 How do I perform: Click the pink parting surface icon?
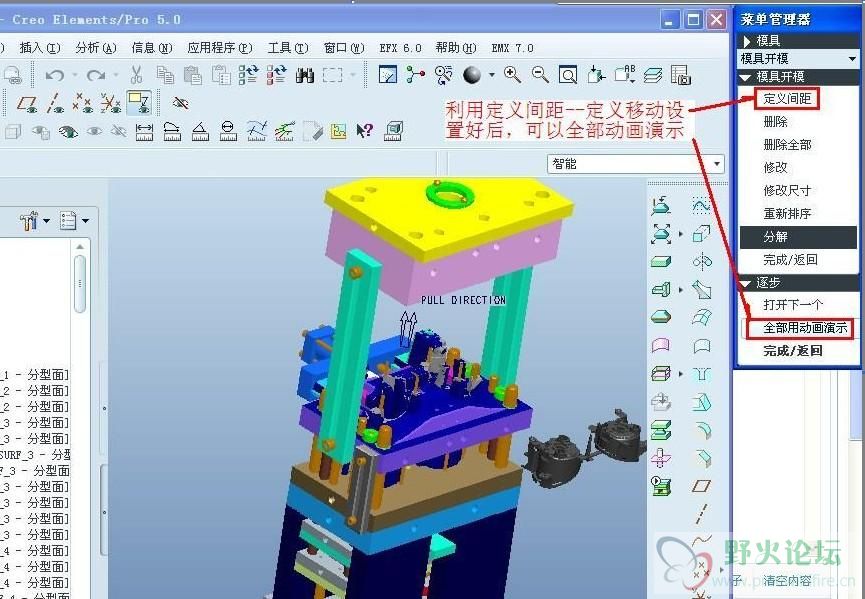(660, 346)
